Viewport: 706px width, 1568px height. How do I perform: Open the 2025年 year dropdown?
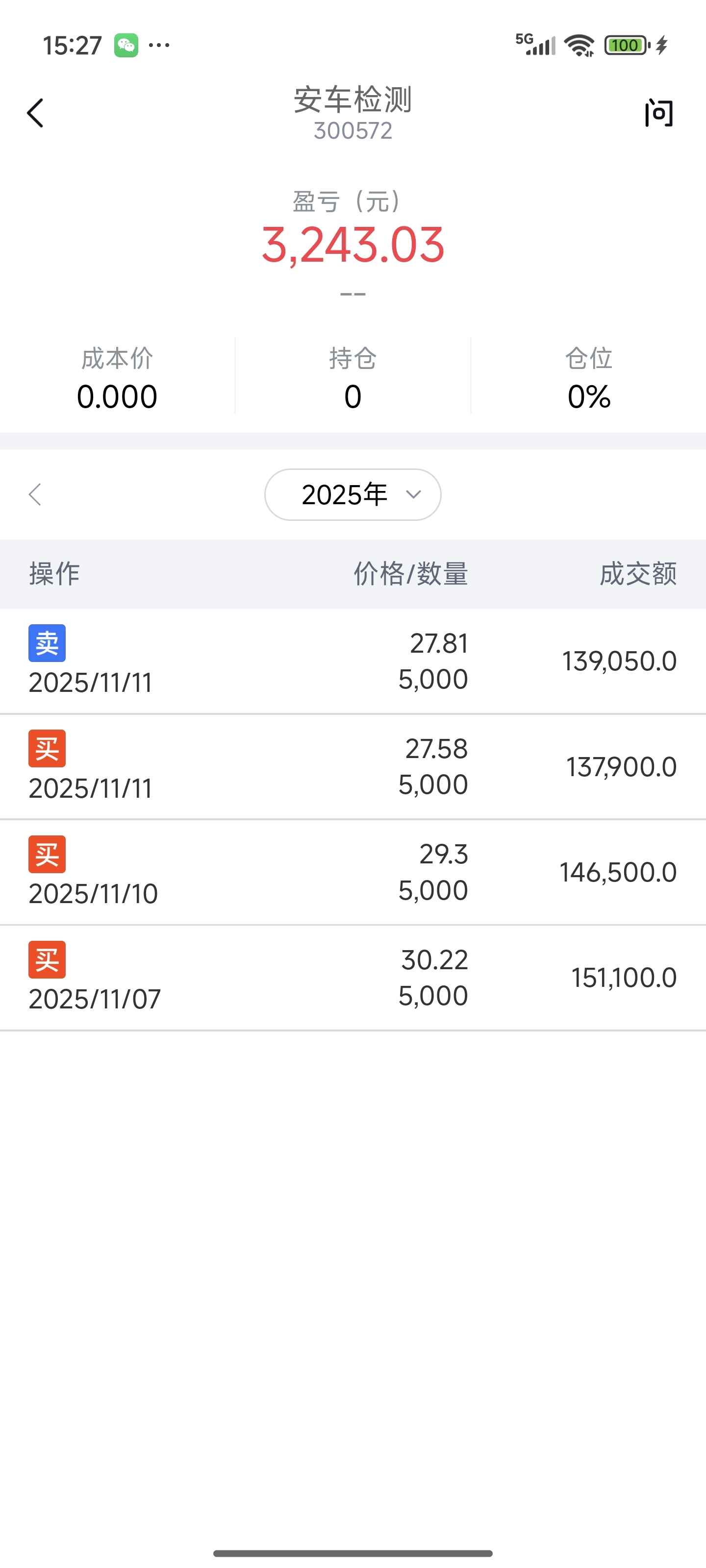point(345,494)
